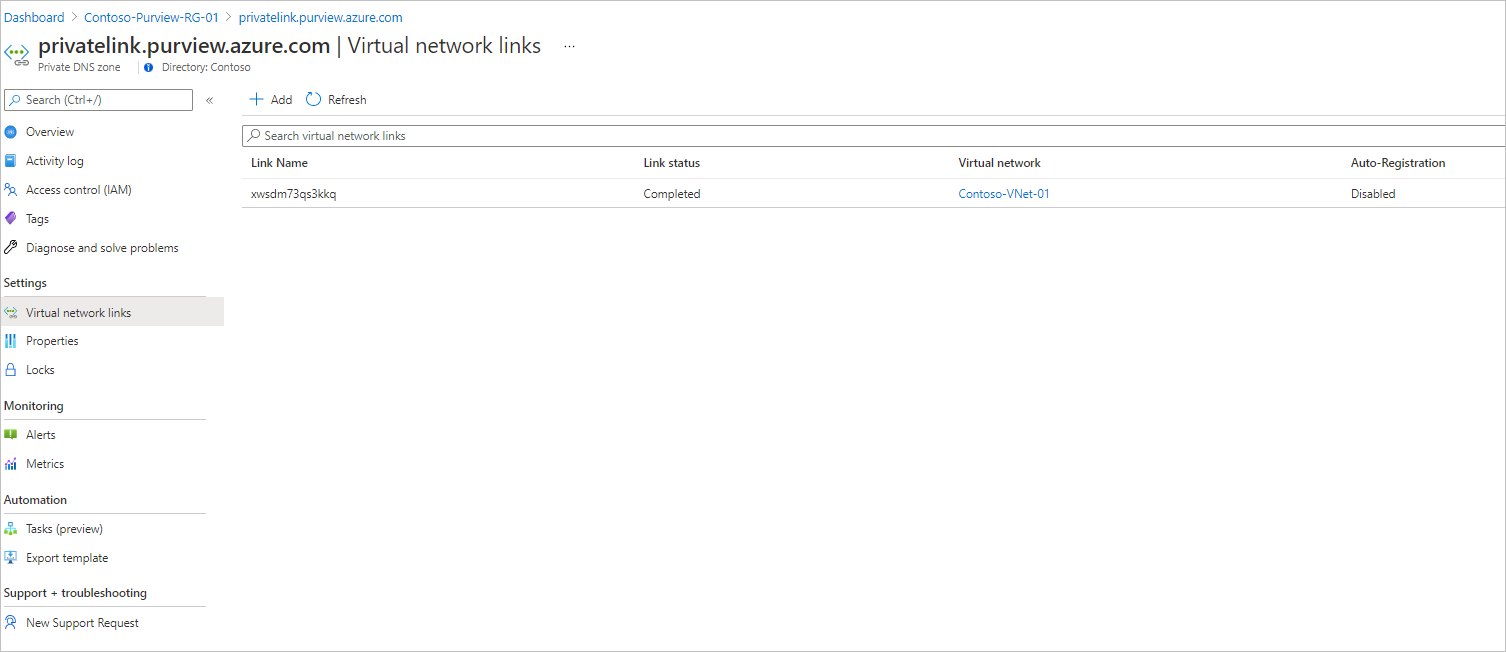Screen dimensions: 1506x652
Task: Click the Search virtual network links field
Action: (870, 136)
